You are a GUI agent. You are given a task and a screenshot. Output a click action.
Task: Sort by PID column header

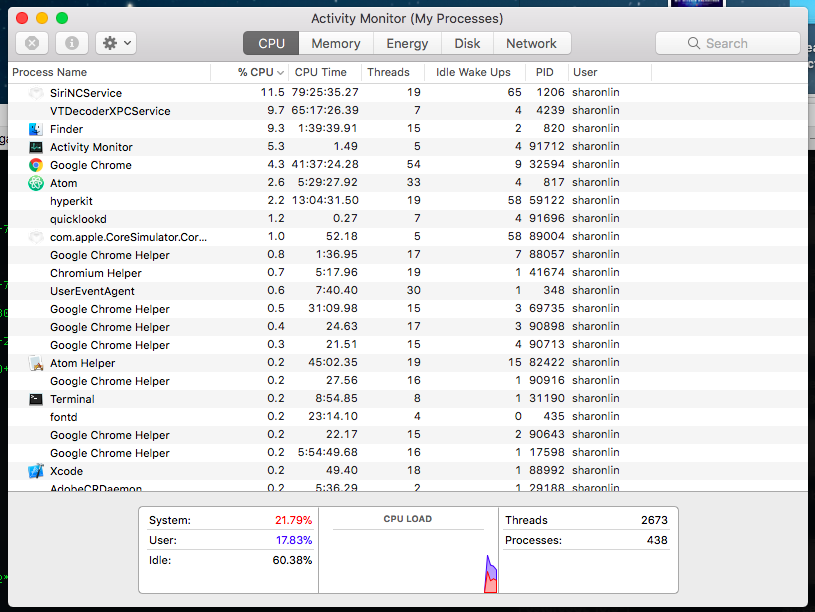(546, 72)
